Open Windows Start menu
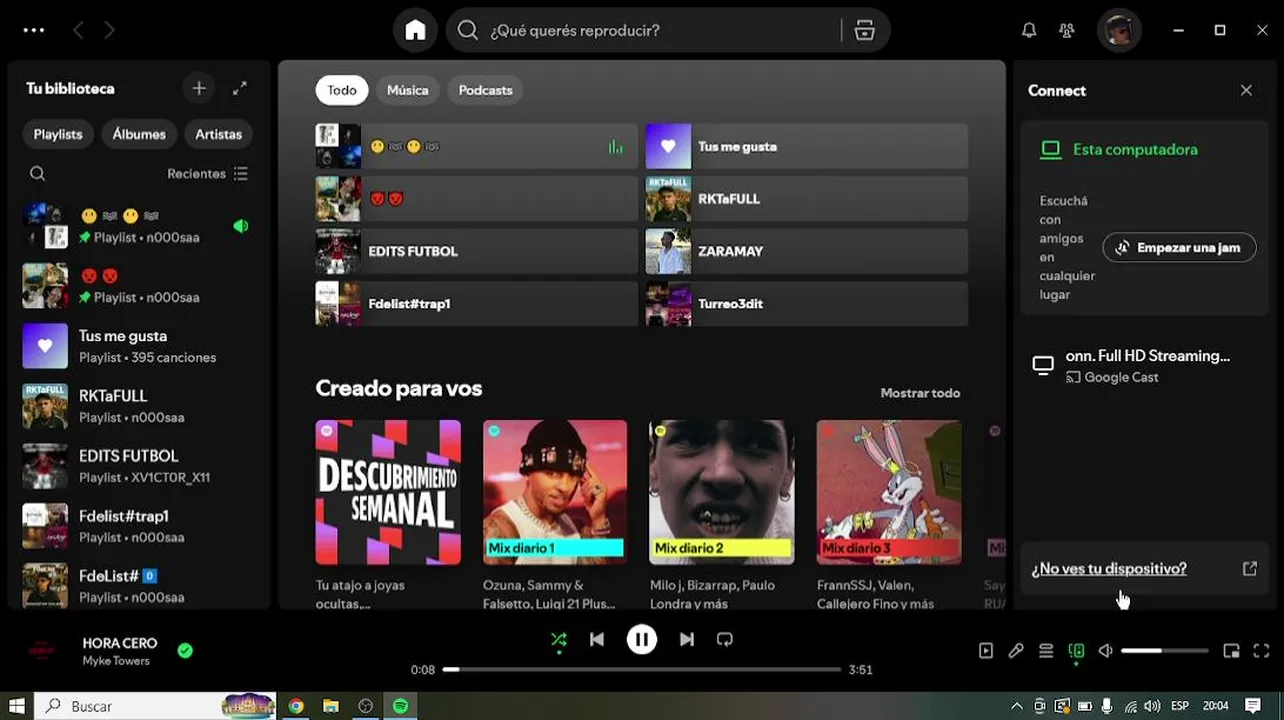Image resolution: width=1284 pixels, height=720 pixels. [x=17, y=706]
